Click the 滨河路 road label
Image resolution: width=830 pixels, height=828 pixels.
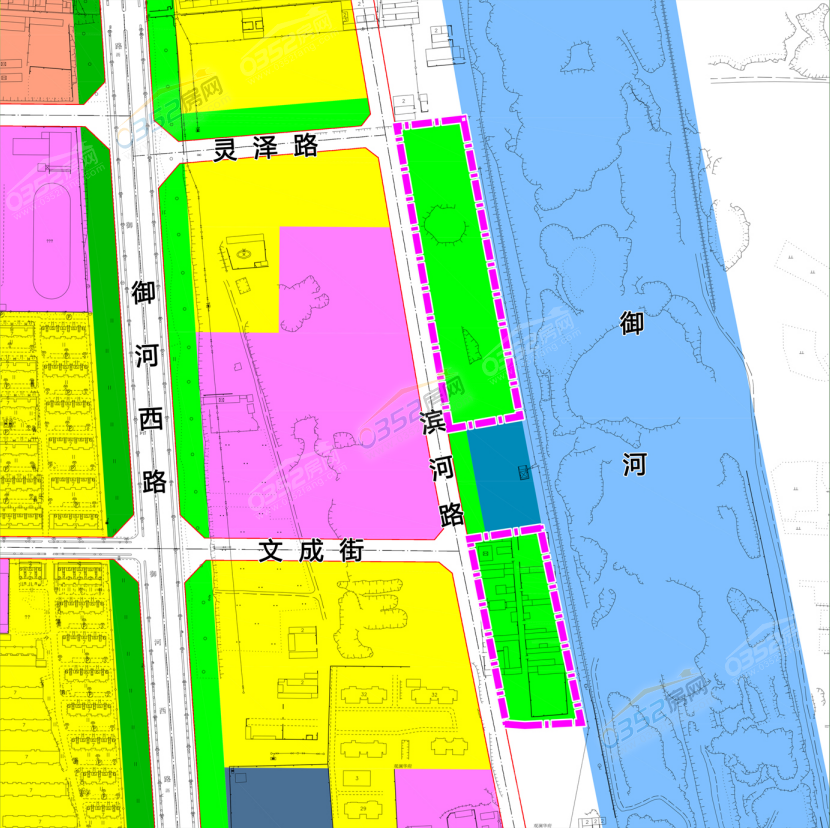coord(441,466)
